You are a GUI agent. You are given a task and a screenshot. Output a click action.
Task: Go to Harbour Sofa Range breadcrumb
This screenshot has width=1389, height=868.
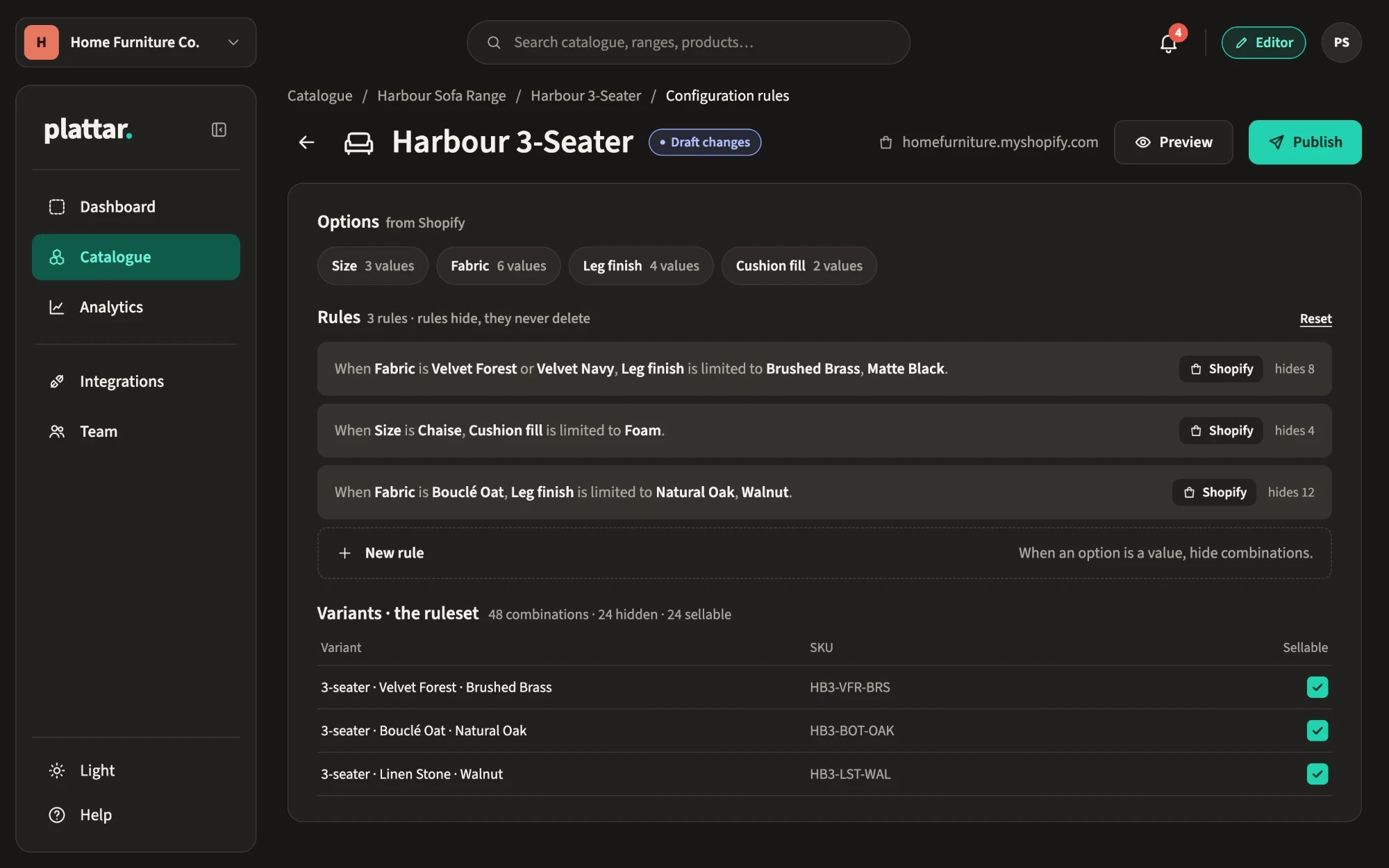coord(441,96)
